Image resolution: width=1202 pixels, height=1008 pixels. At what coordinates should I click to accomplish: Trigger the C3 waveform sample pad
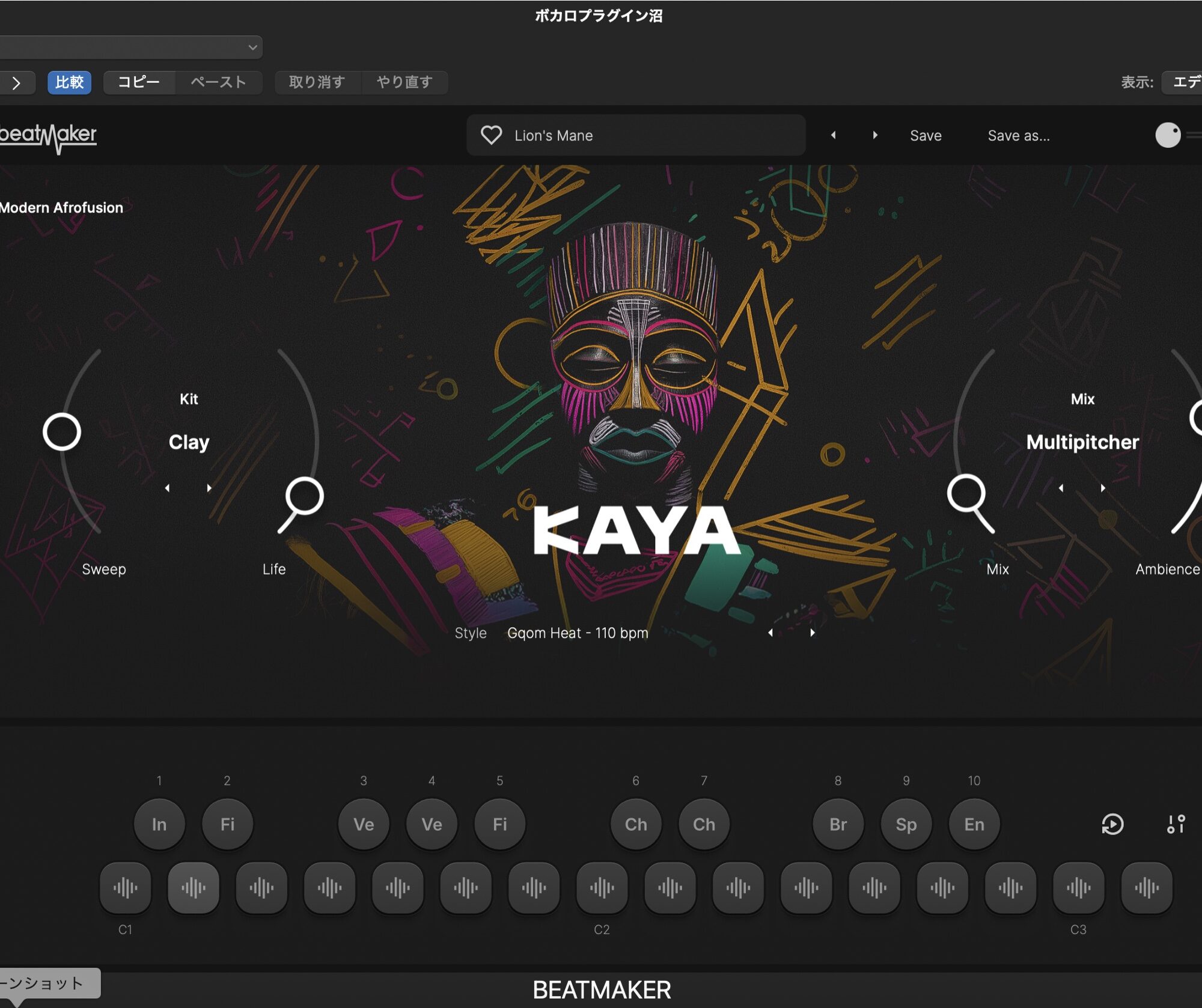[1078, 888]
